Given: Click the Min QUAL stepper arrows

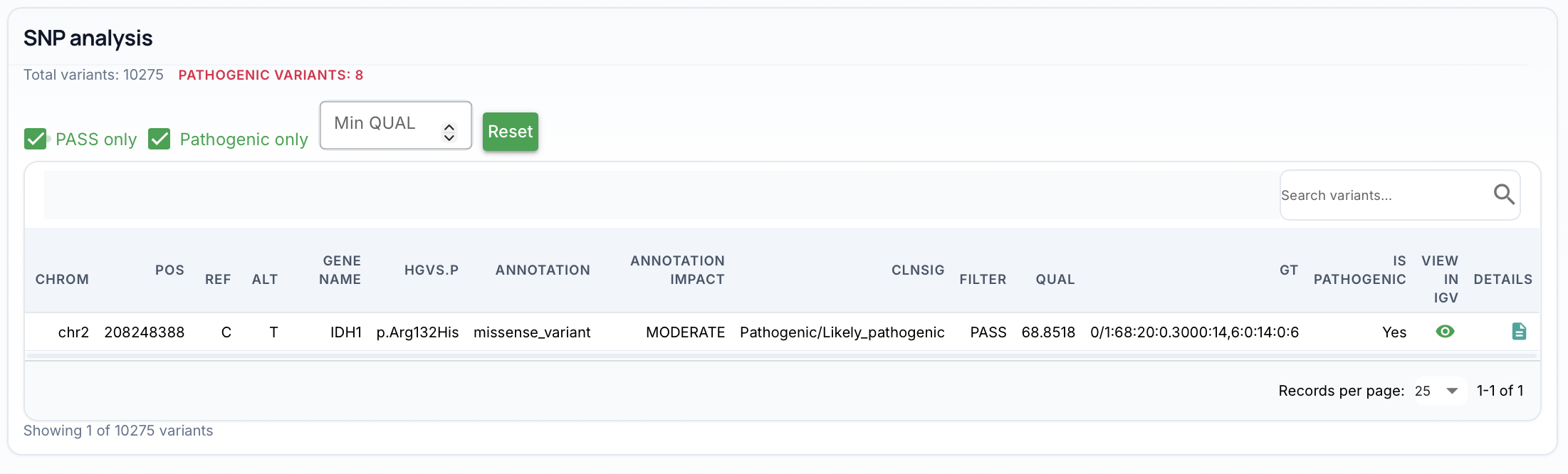Looking at the screenshot, I should pos(449,132).
